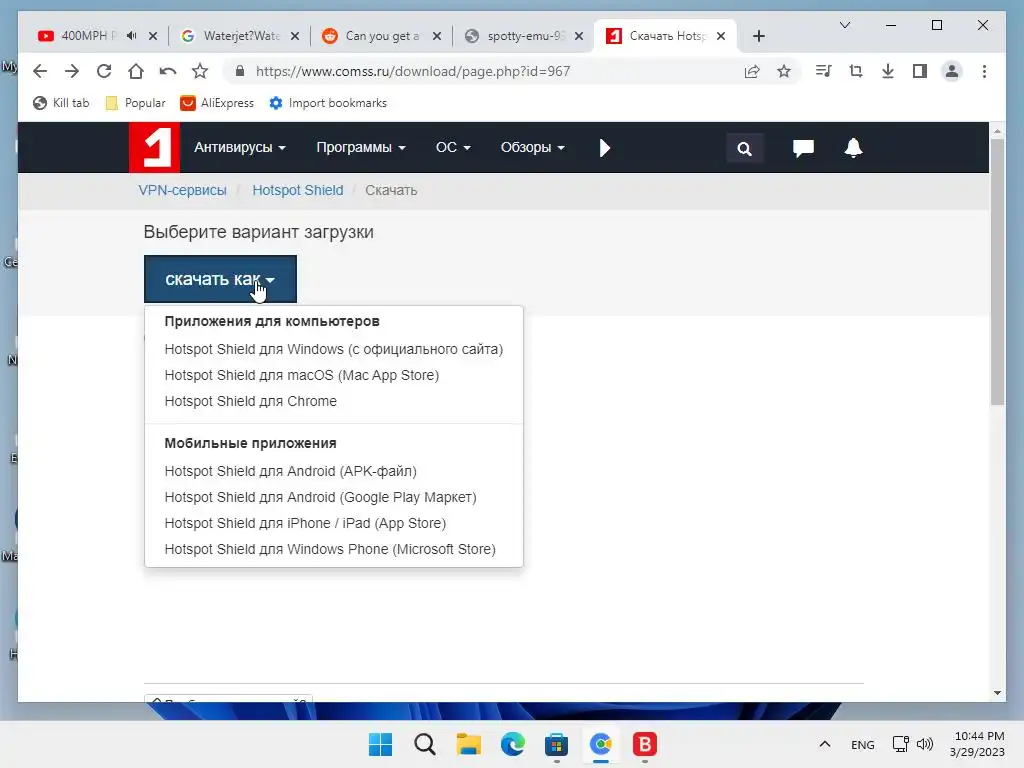
Task: Open a new browser tab
Action: [x=758, y=36]
